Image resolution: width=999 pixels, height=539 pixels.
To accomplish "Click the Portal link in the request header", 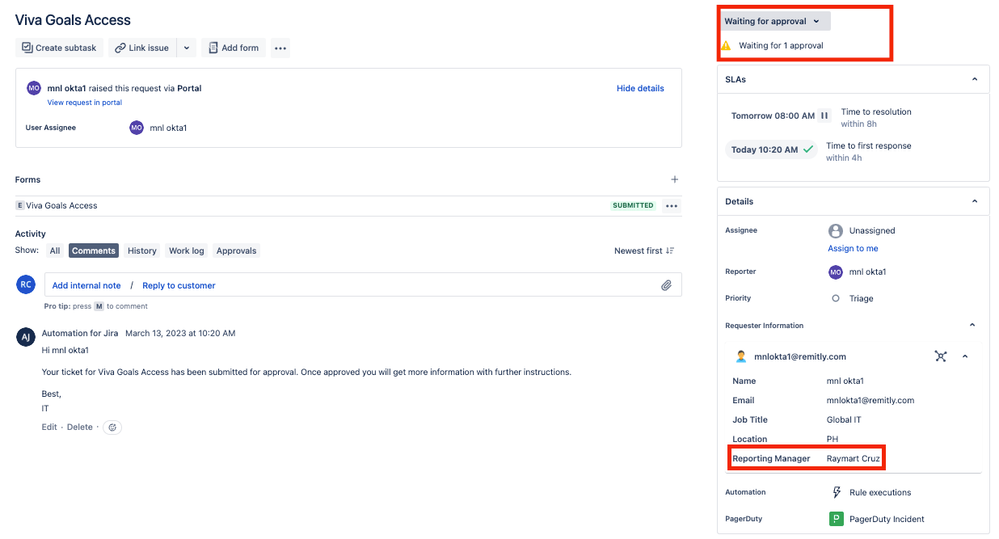I will pyautogui.click(x=189, y=89).
